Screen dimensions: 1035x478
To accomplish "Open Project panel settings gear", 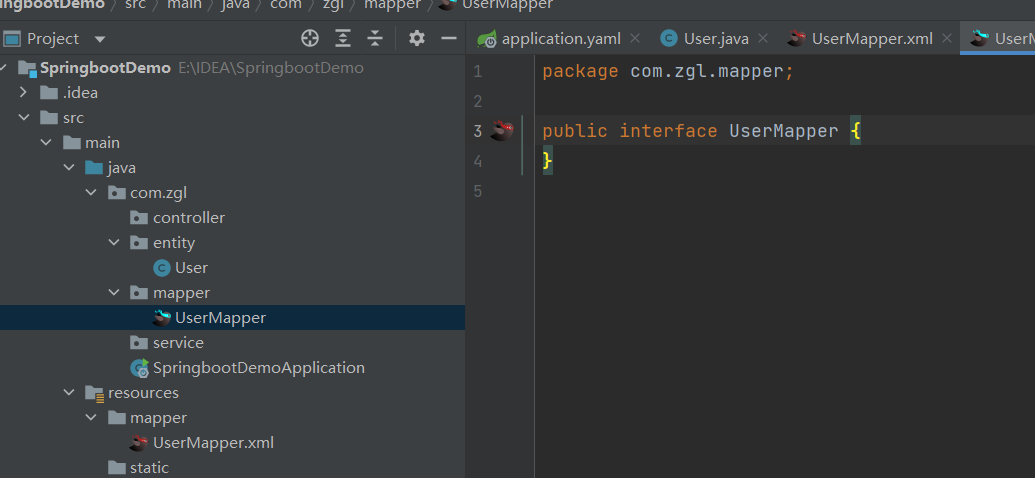I will click(417, 38).
